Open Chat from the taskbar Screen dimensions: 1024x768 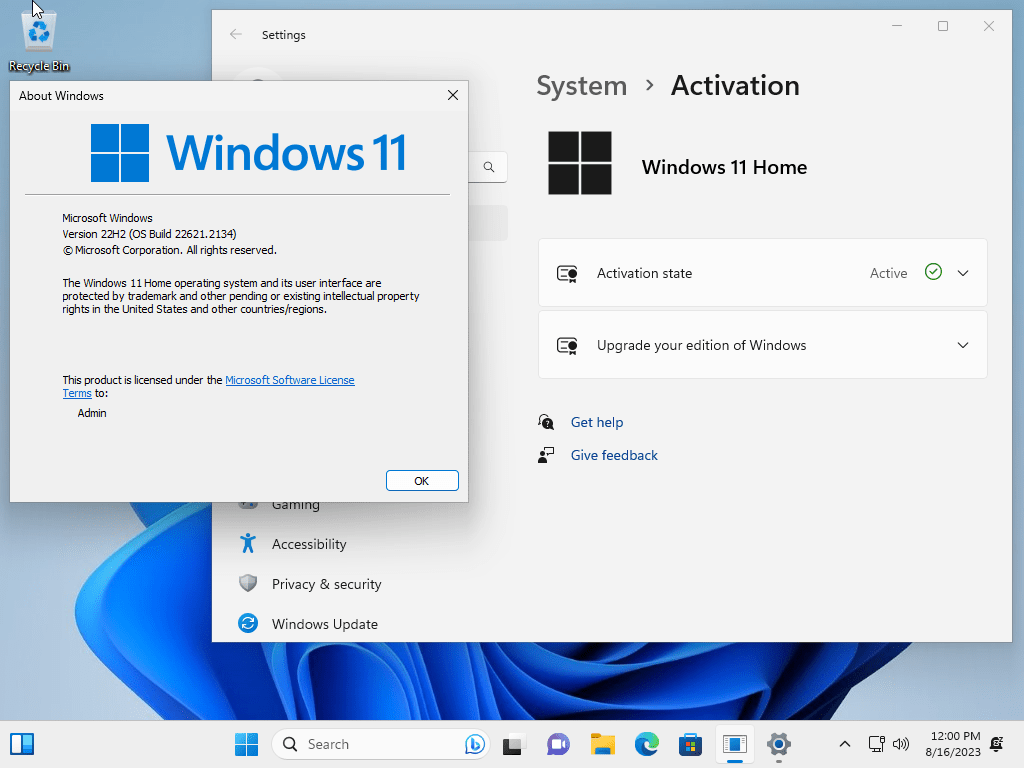point(558,744)
